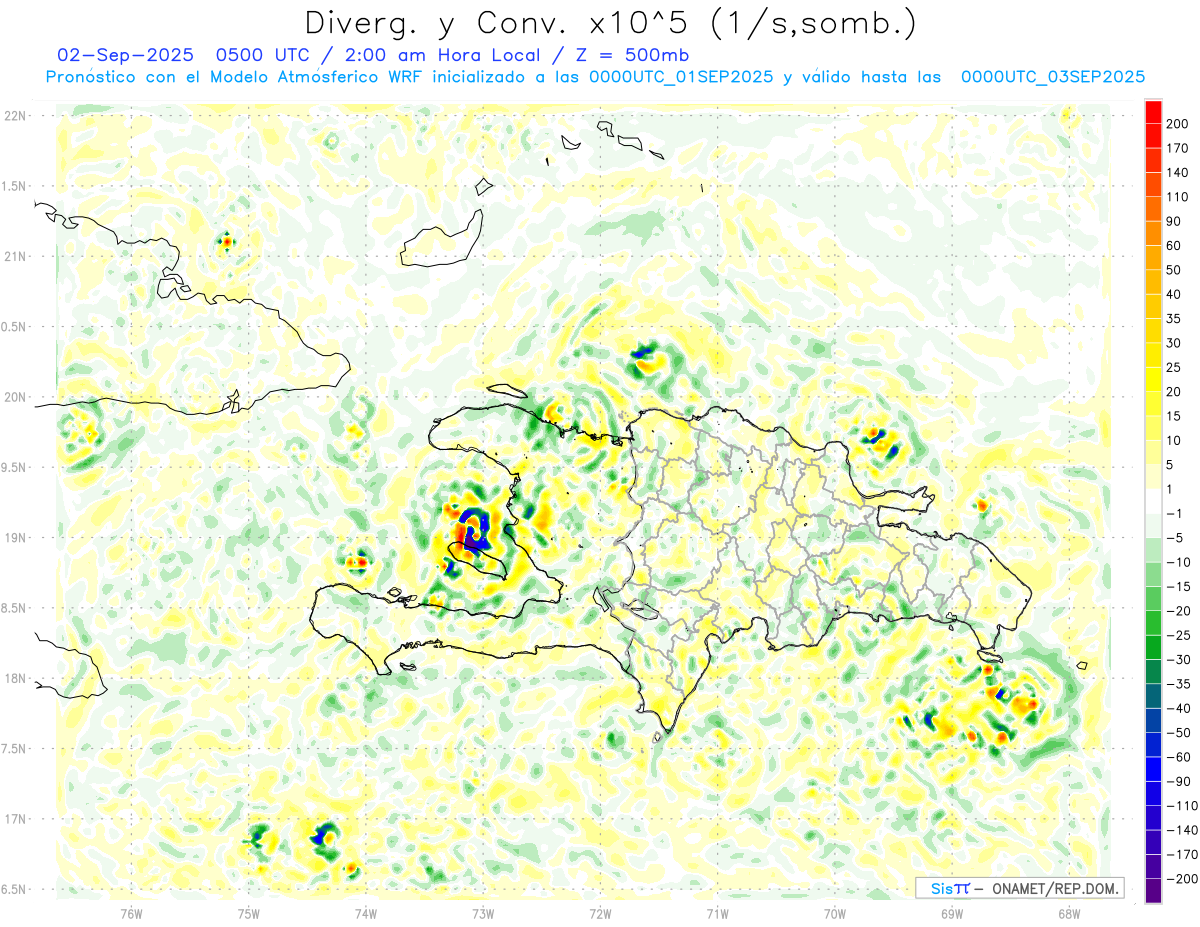Click the '-140' color scale label

tap(1184, 831)
